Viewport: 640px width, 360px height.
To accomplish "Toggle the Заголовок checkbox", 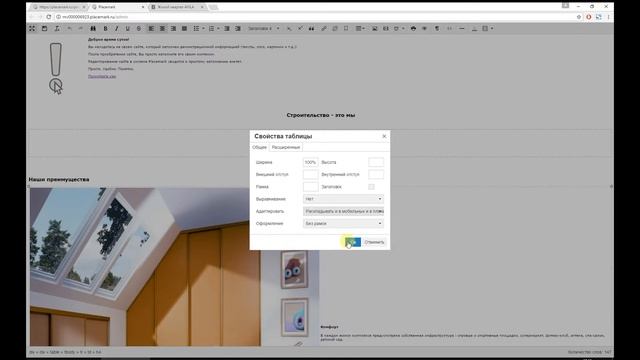I will [371, 187].
